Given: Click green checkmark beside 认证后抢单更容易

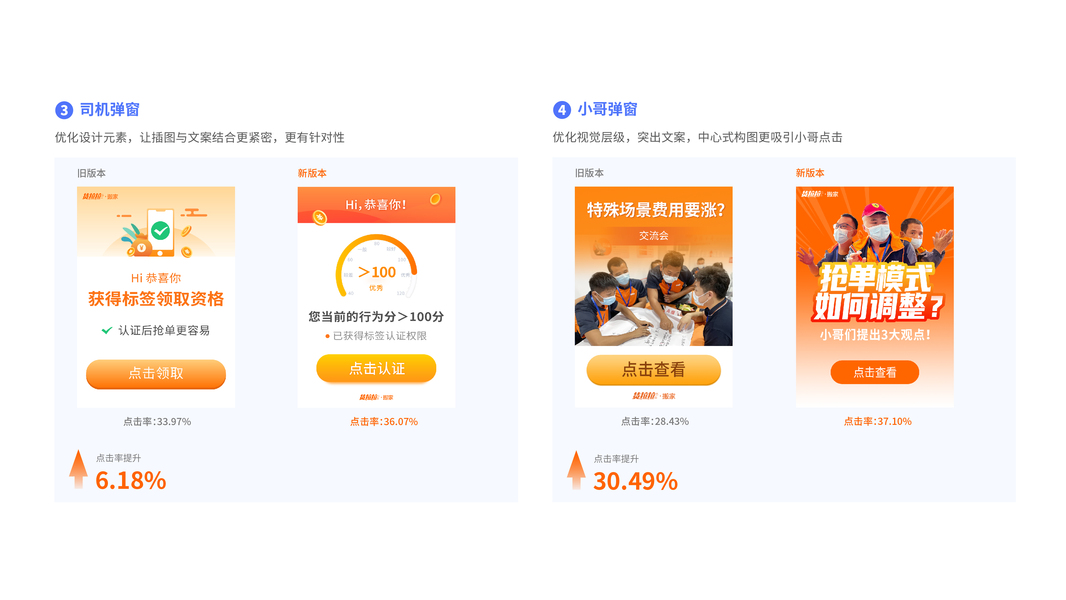Looking at the screenshot, I should [x=107, y=330].
